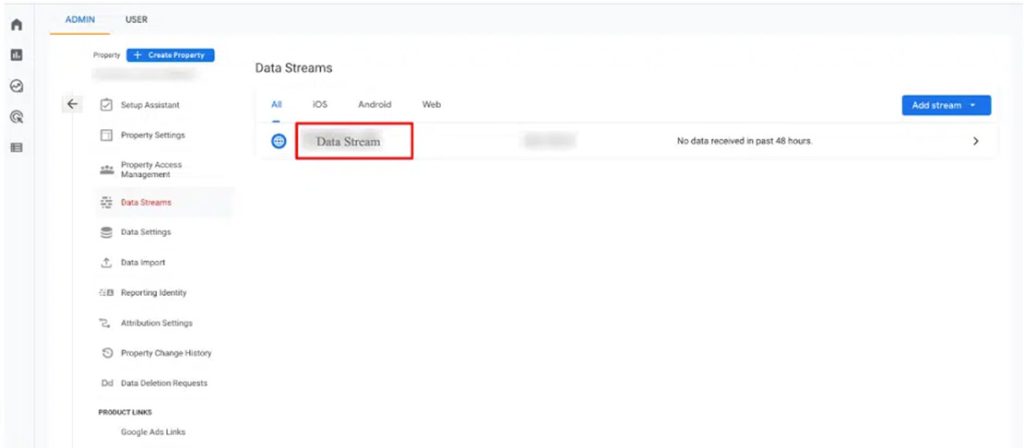Screen dimensions: 1024x448
Task: Select the Web stream filter tab
Action: [431, 105]
